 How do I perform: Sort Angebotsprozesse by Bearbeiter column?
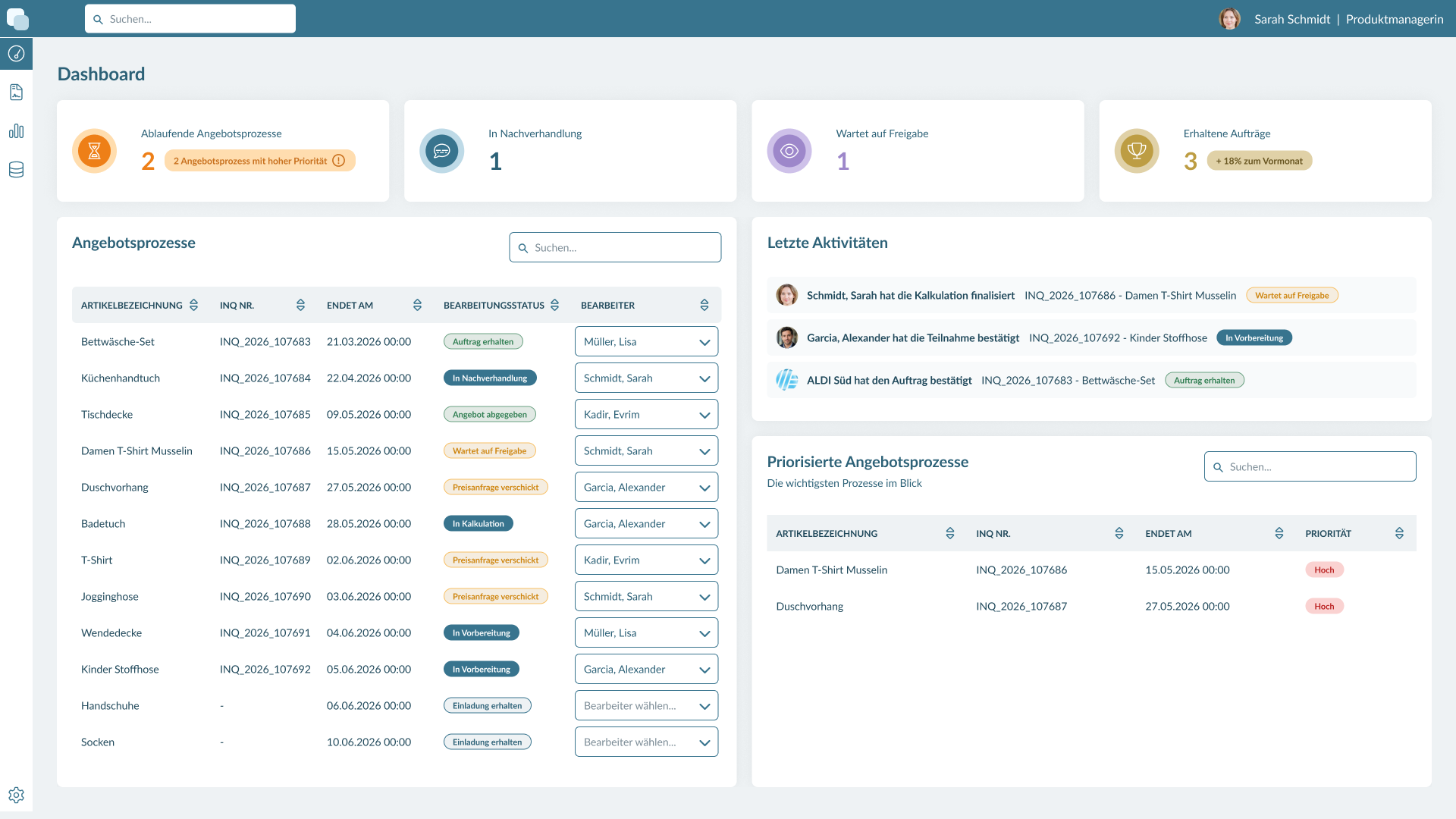[x=704, y=305]
